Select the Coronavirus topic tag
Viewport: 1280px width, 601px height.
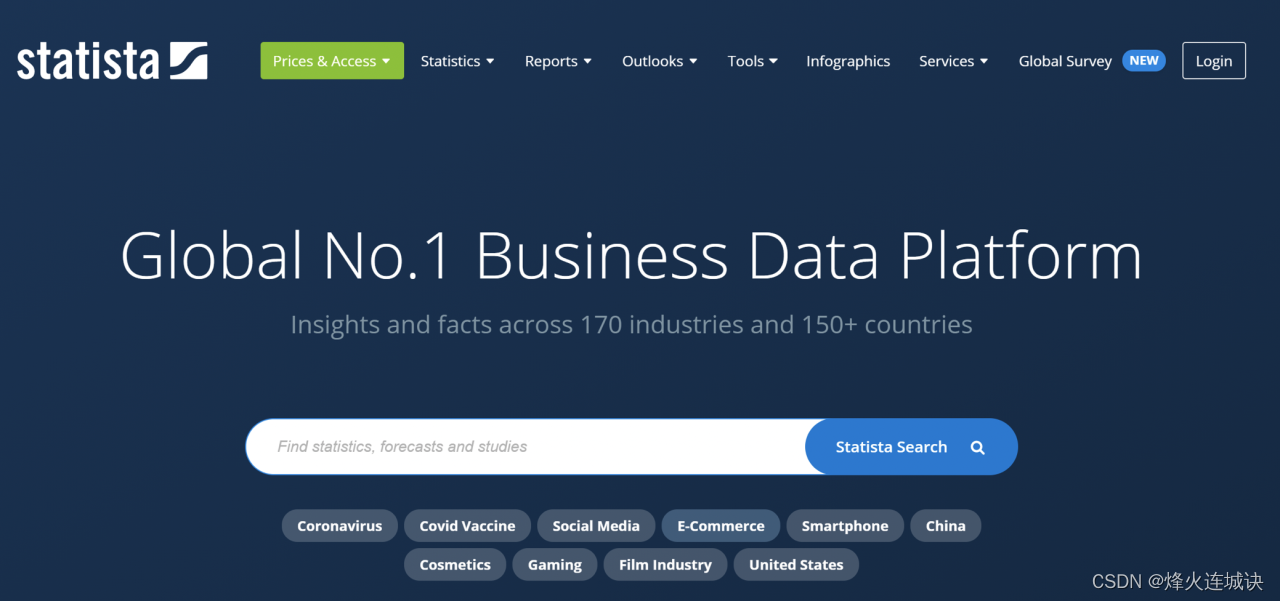point(340,526)
